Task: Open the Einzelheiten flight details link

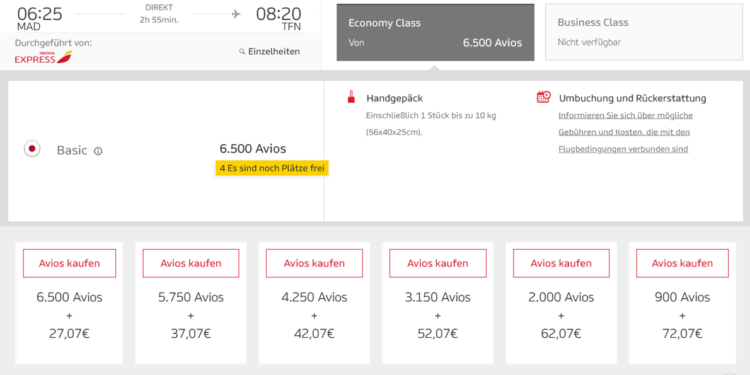Action: [x=274, y=52]
